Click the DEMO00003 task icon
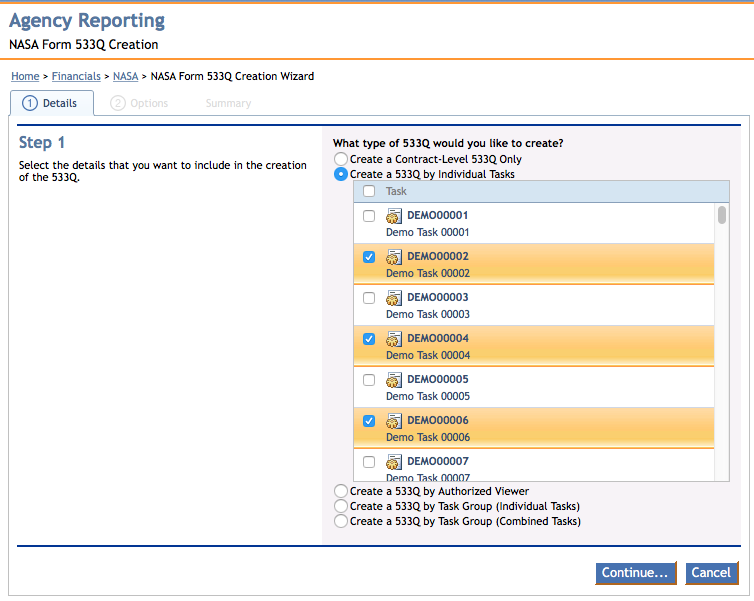This screenshot has width=754, height=601. pos(394,298)
